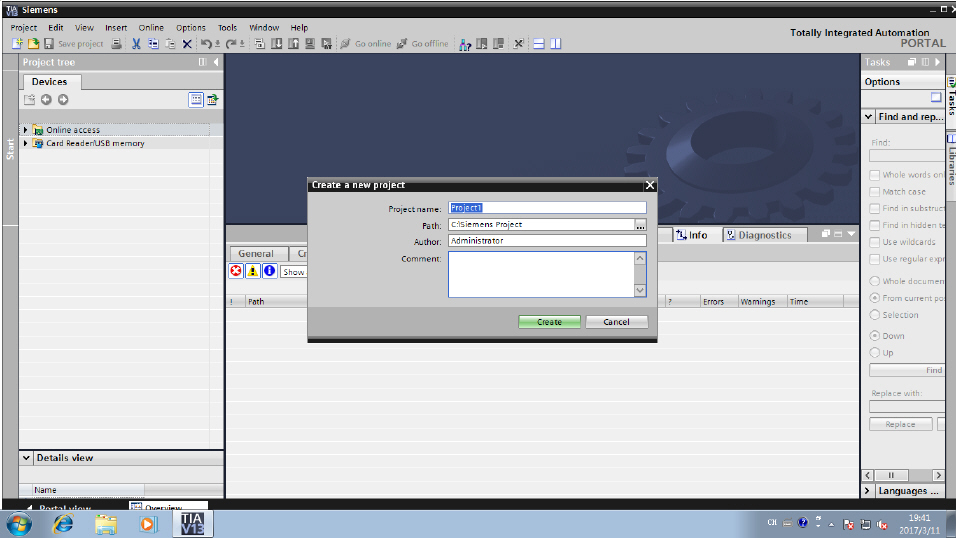This screenshot has width=956, height=538.
Task: Click the Project name input field
Action: [547, 208]
